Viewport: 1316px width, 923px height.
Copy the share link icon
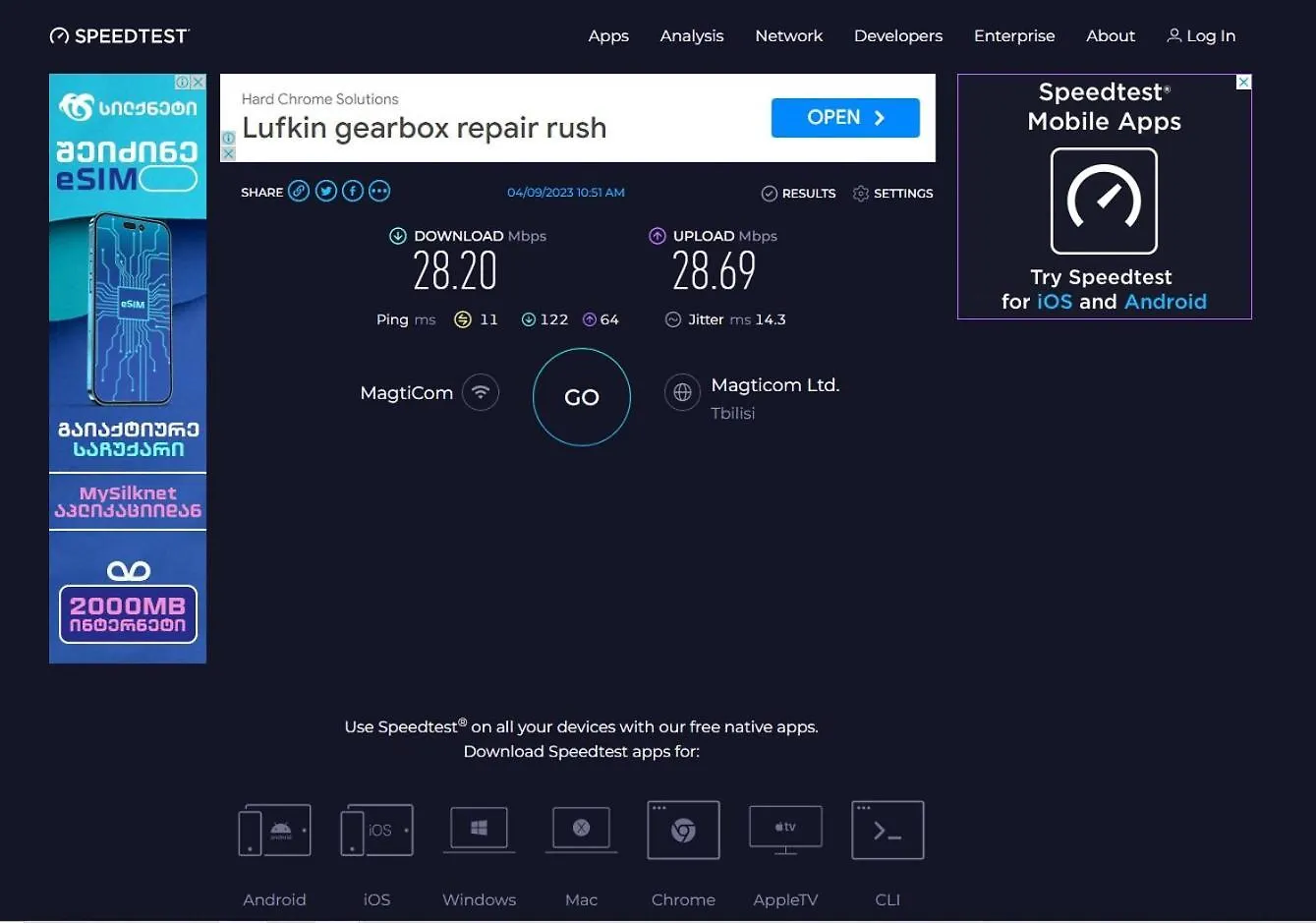coord(299,191)
